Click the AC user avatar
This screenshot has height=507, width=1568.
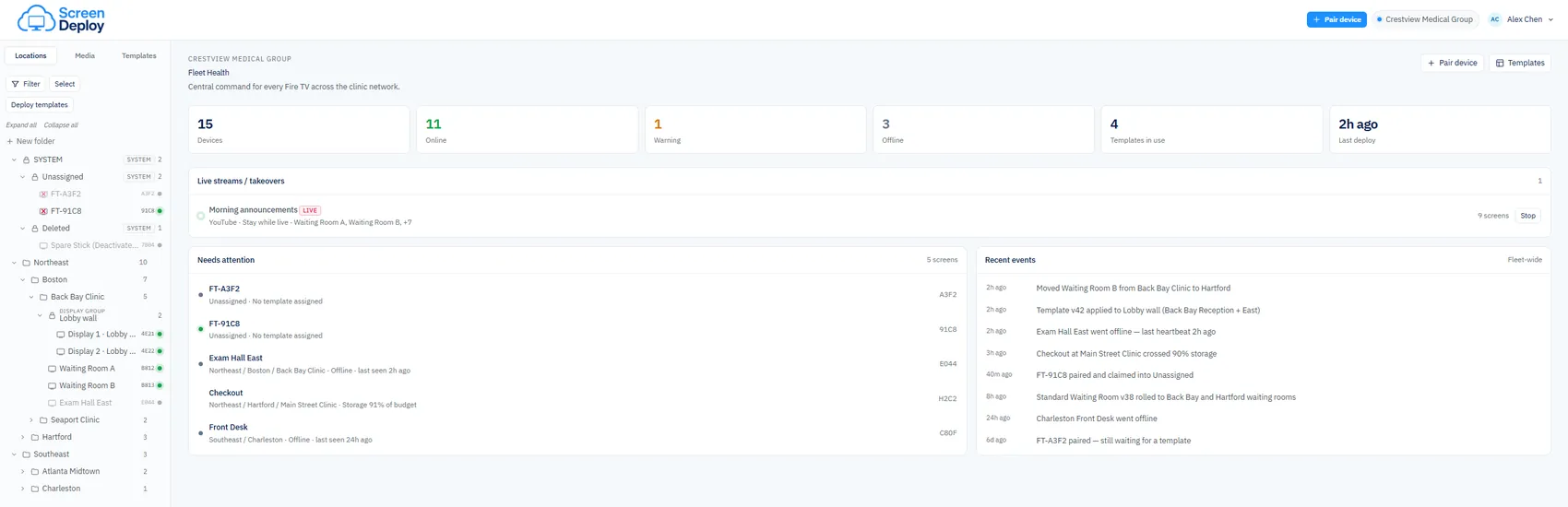[1494, 19]
